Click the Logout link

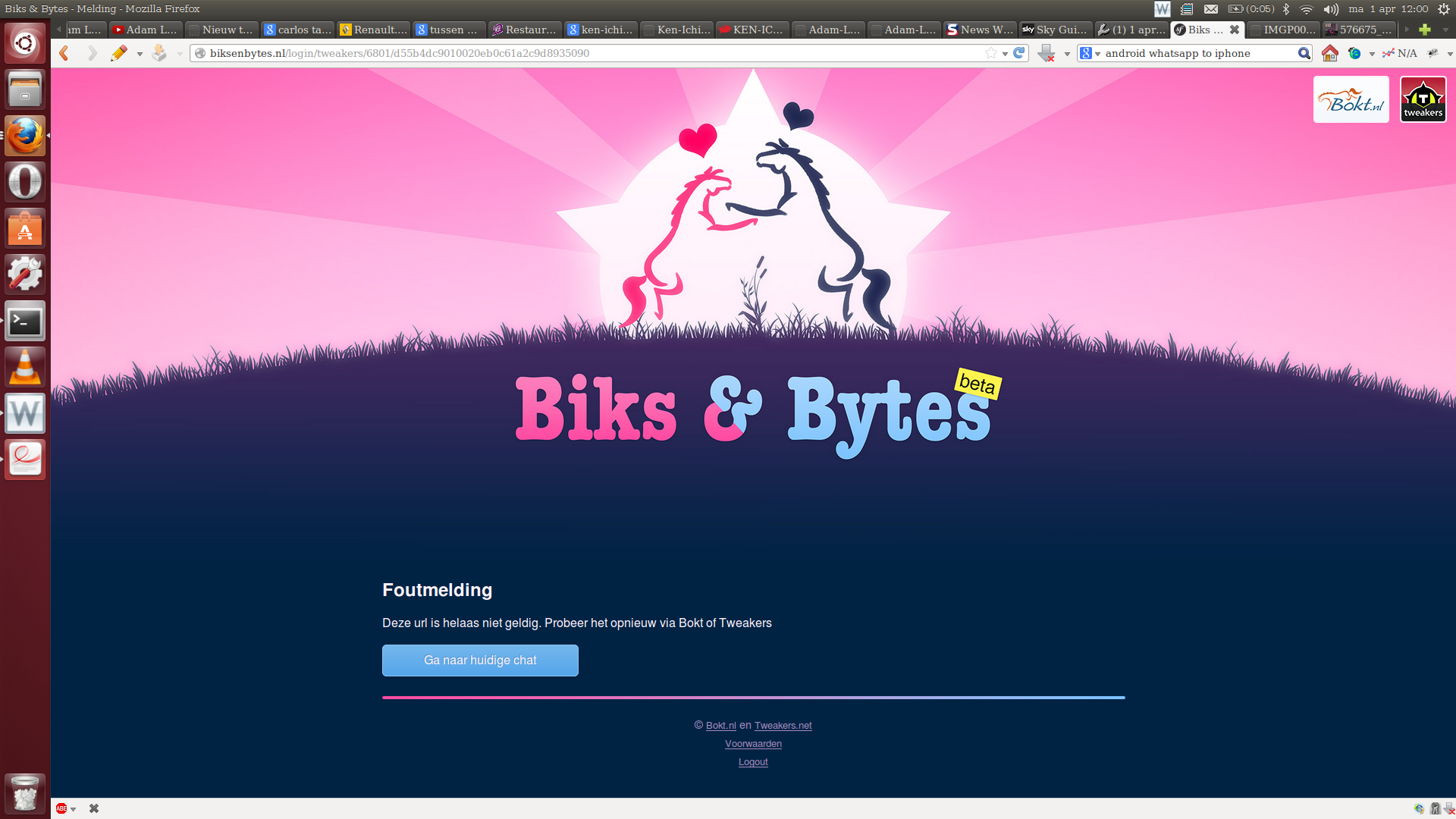tap(753, 762)
